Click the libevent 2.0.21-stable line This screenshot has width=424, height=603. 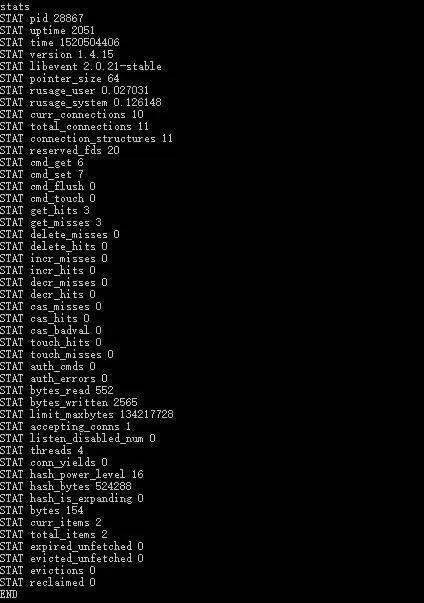81,66
